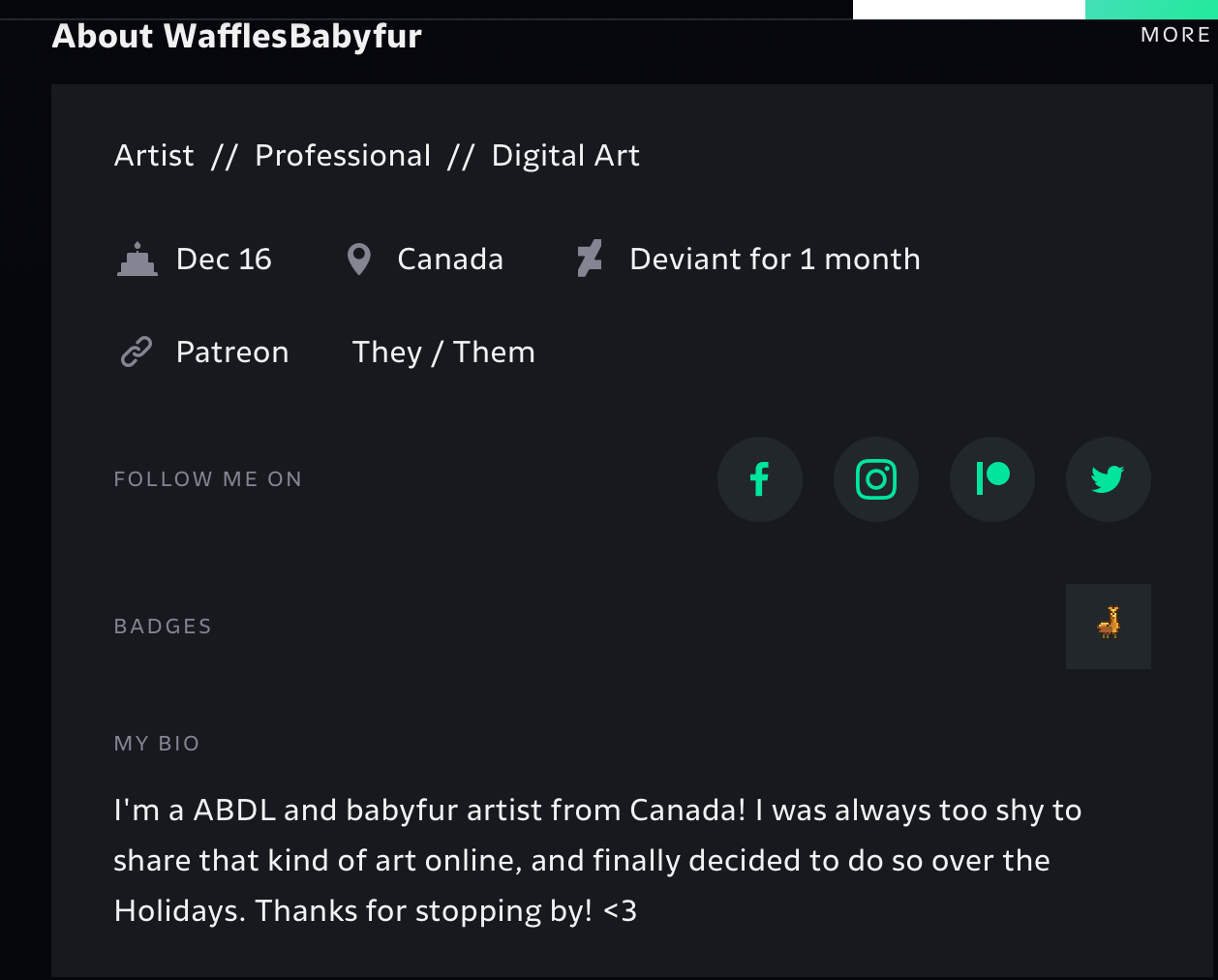
Task: Open the Instagram social link icon
Action: tap(876, 479)
